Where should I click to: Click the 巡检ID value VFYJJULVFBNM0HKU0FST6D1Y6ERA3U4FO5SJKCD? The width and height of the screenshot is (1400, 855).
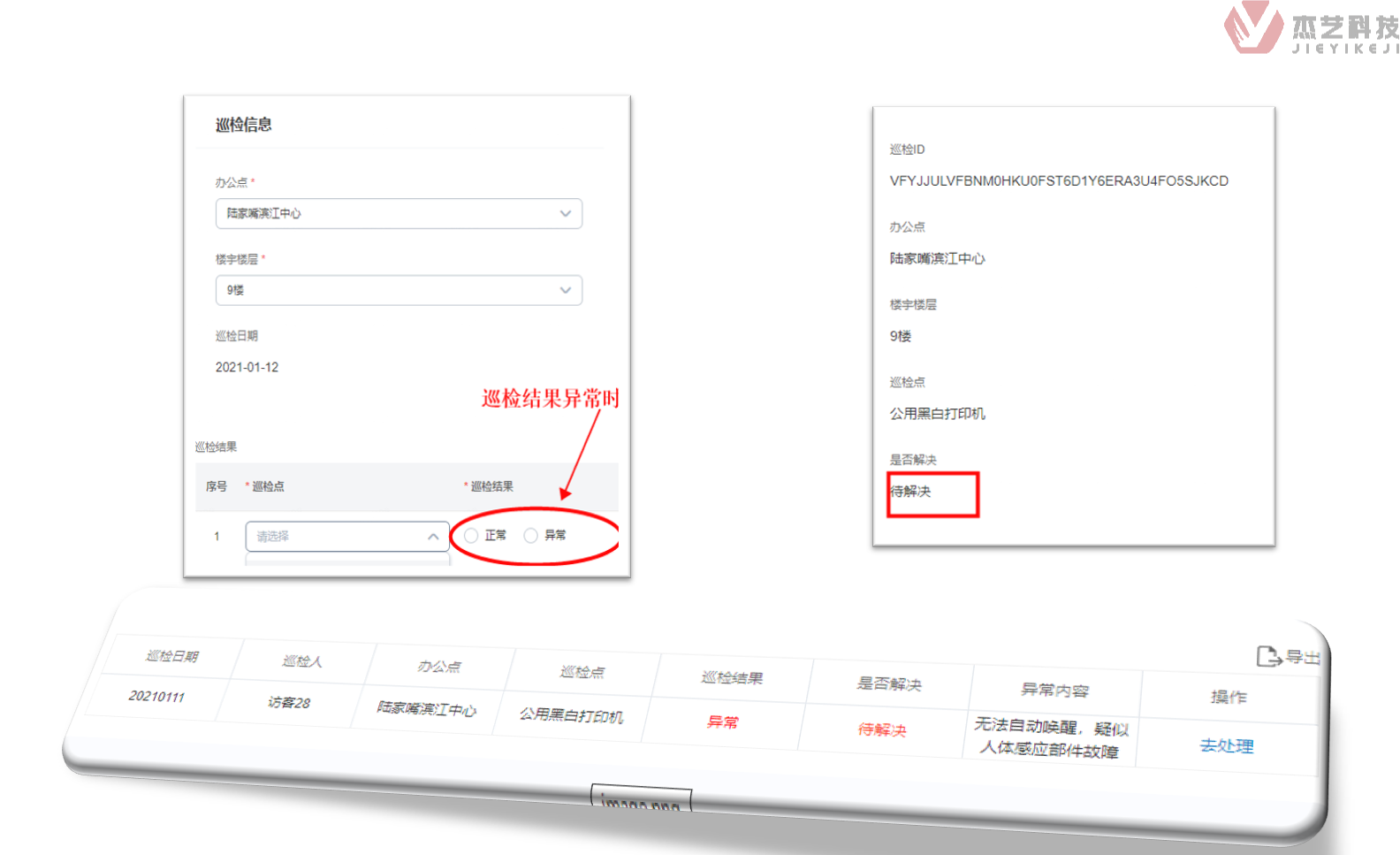1059,180
